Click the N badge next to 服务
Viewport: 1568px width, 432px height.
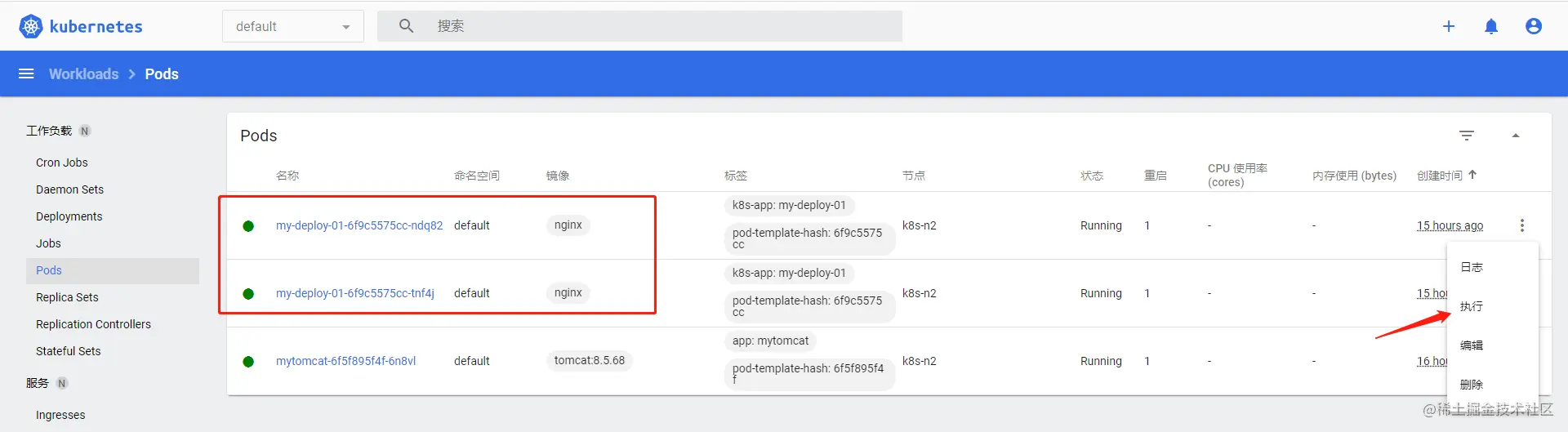pos(62,383)
